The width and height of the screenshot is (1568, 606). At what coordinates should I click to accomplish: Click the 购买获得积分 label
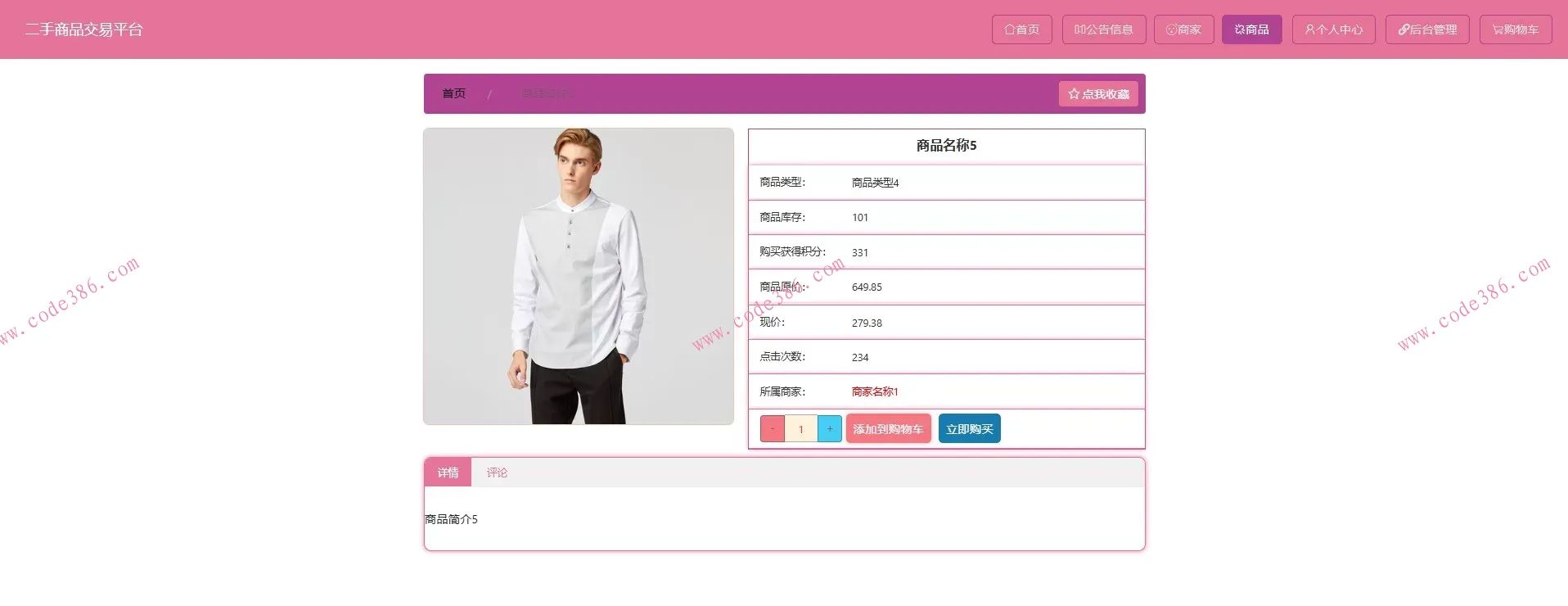point(793,252)
